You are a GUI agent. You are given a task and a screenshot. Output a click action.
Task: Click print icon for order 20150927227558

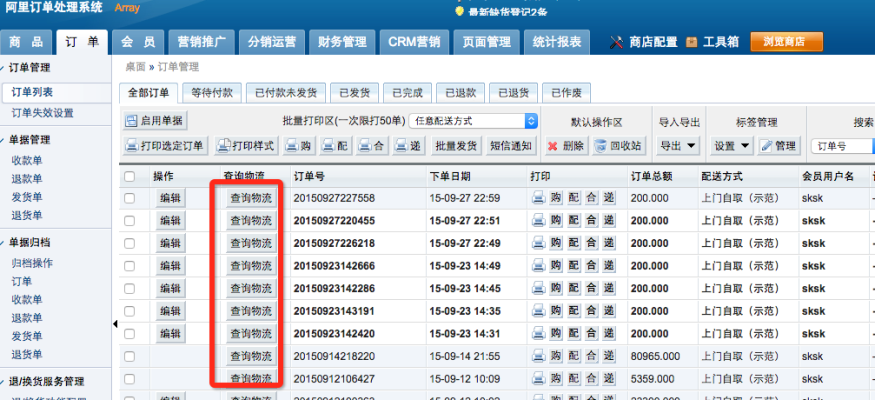coord(538,198)
